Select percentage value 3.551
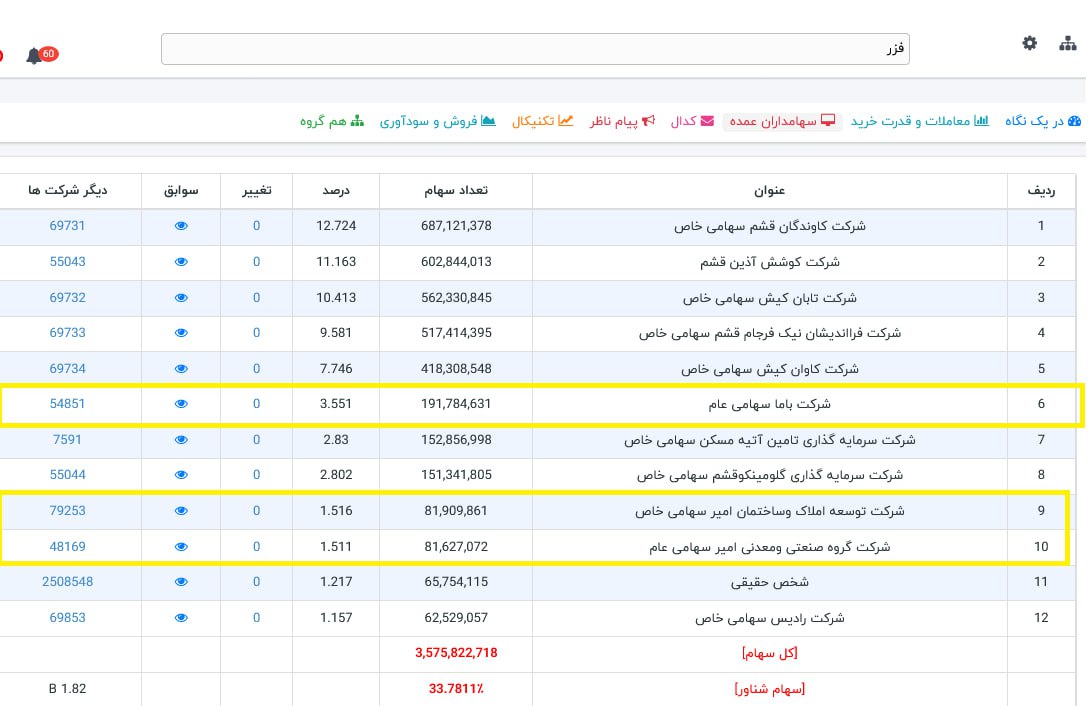Screen dimensions: 1089x706 (x=336, y=403)
